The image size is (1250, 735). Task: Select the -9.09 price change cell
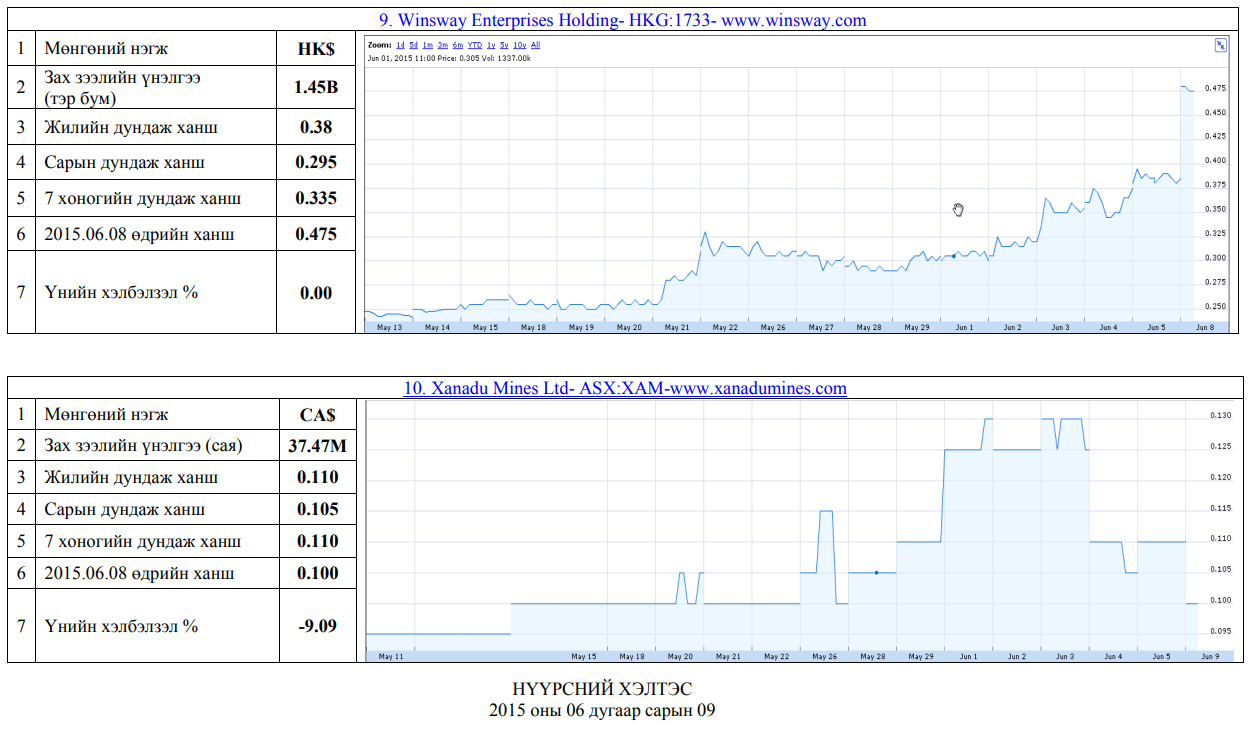click(x=316, y=626)
